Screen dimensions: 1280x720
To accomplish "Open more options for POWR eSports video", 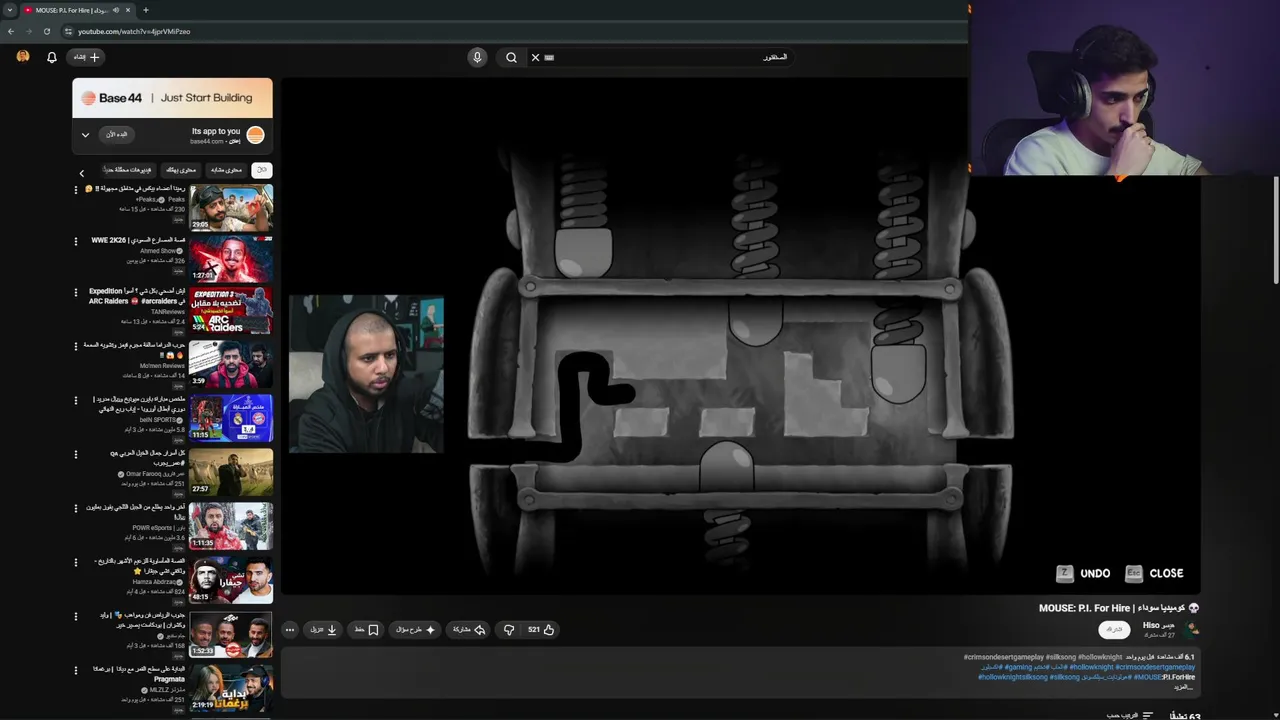I will 76,508.
